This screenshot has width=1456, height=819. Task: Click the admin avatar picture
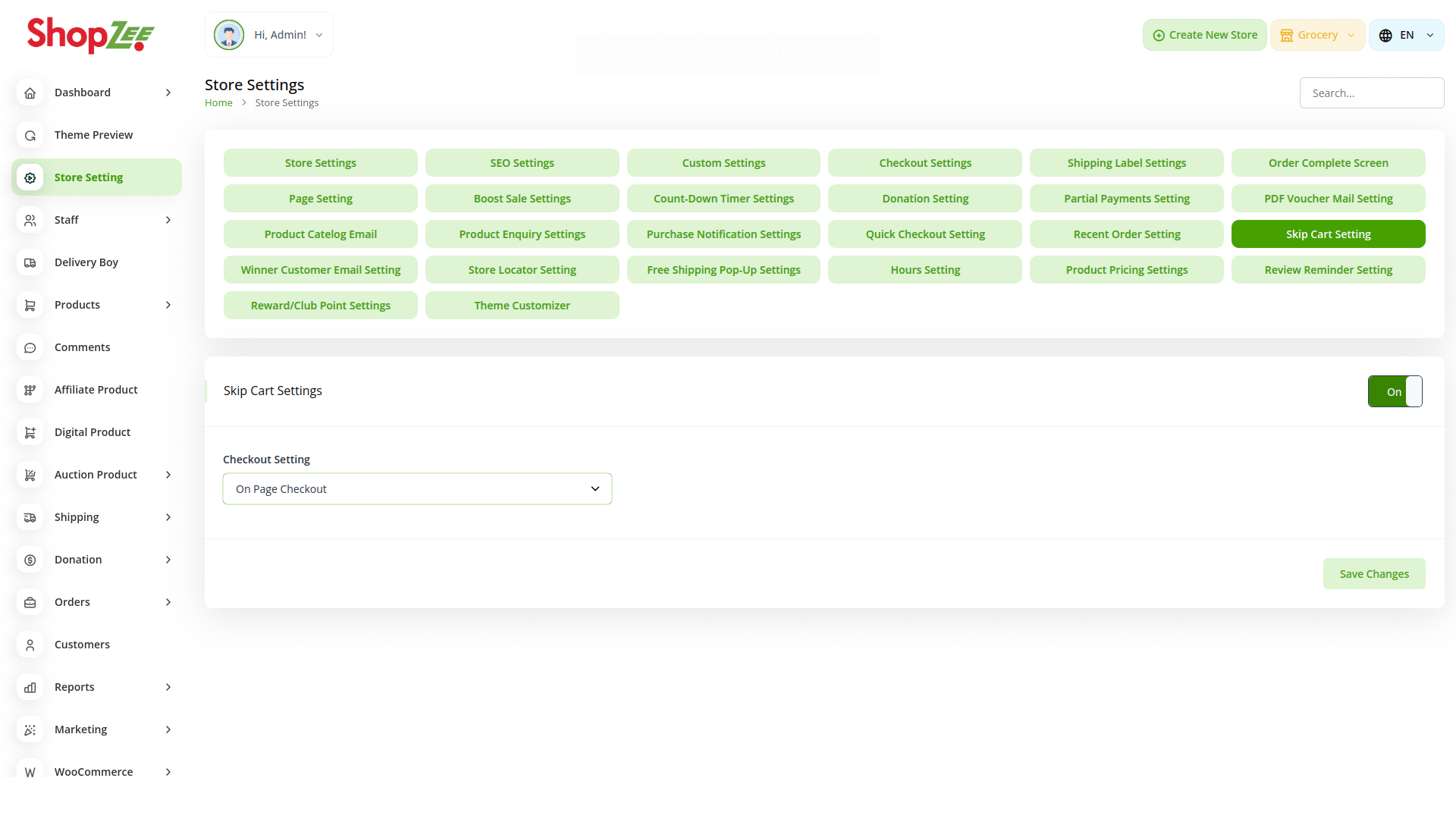[x=228, y=35]
